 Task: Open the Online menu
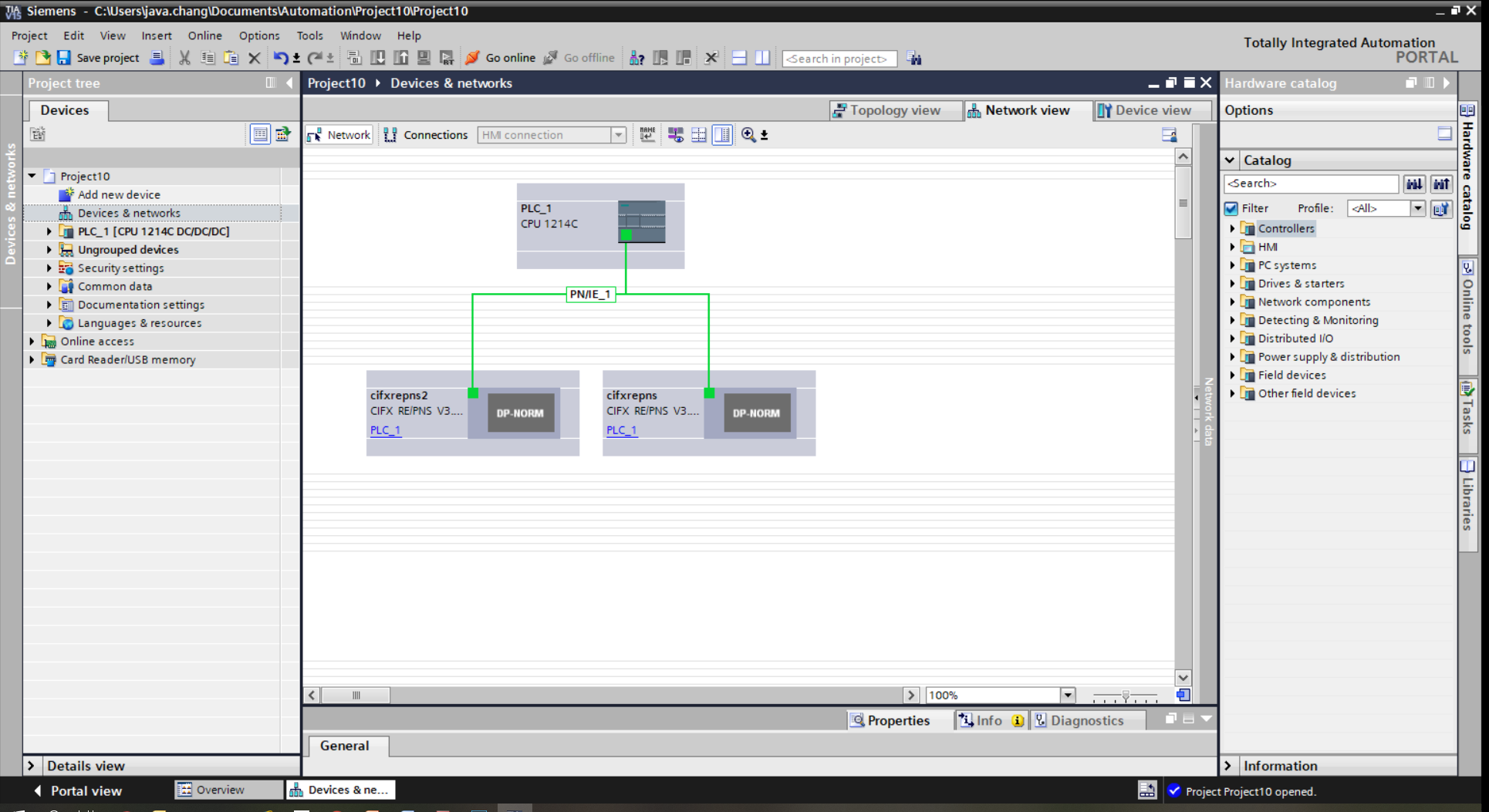point(204,35)
